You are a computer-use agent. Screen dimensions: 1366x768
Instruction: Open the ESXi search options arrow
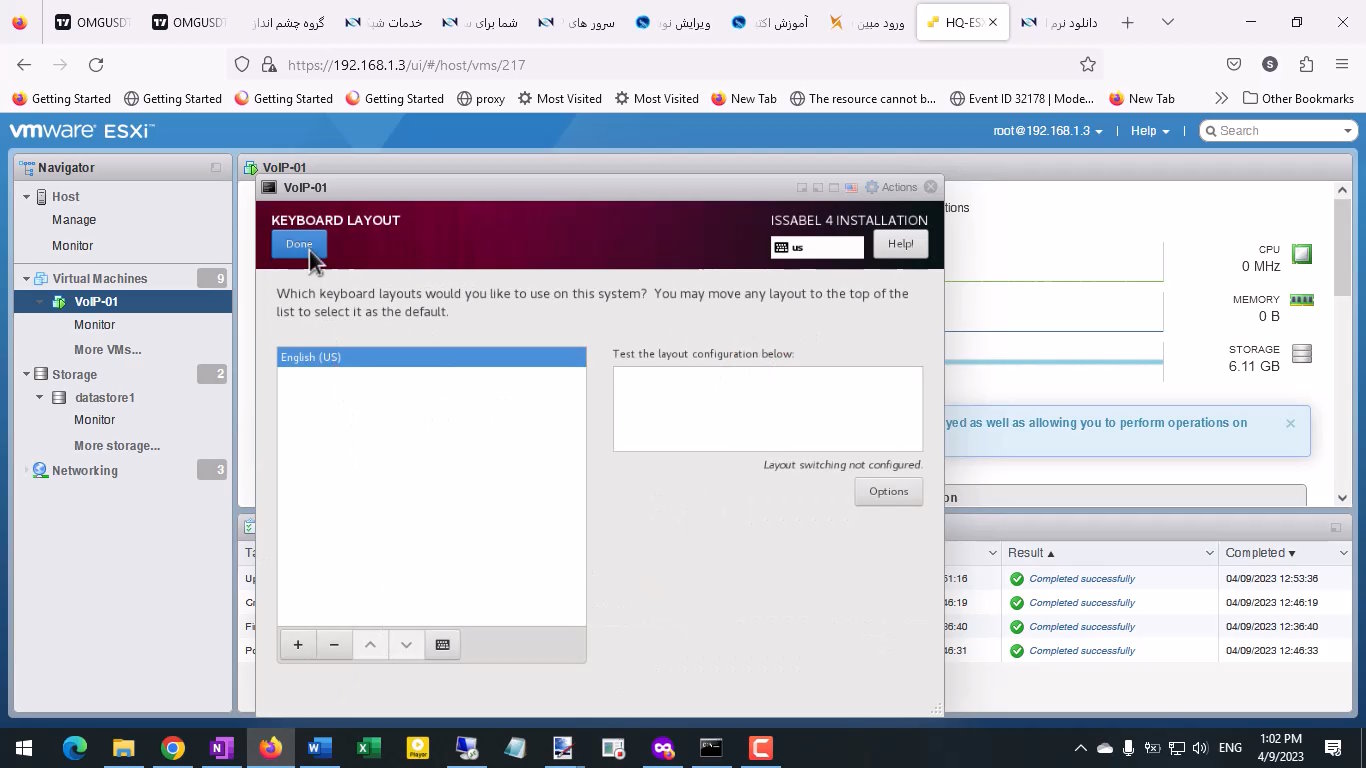pos(1348,131)
